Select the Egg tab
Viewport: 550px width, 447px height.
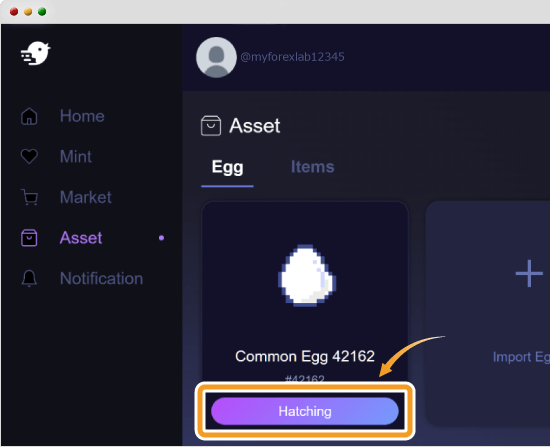pos(227,168)
